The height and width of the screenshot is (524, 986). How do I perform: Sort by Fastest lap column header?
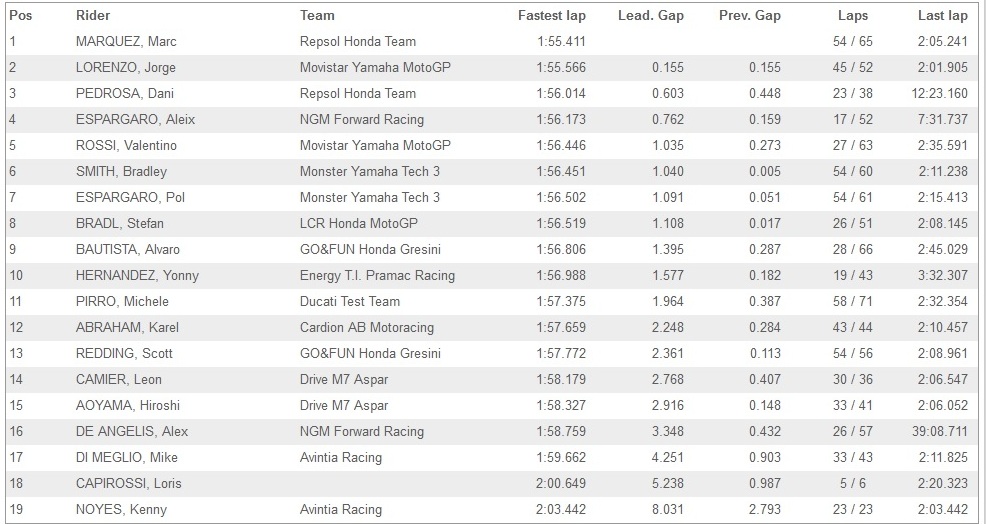551,15
